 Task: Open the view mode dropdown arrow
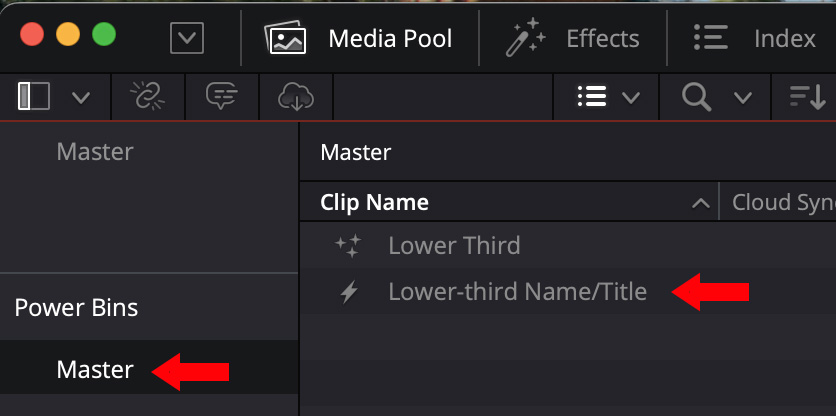[x=631, y=97]
